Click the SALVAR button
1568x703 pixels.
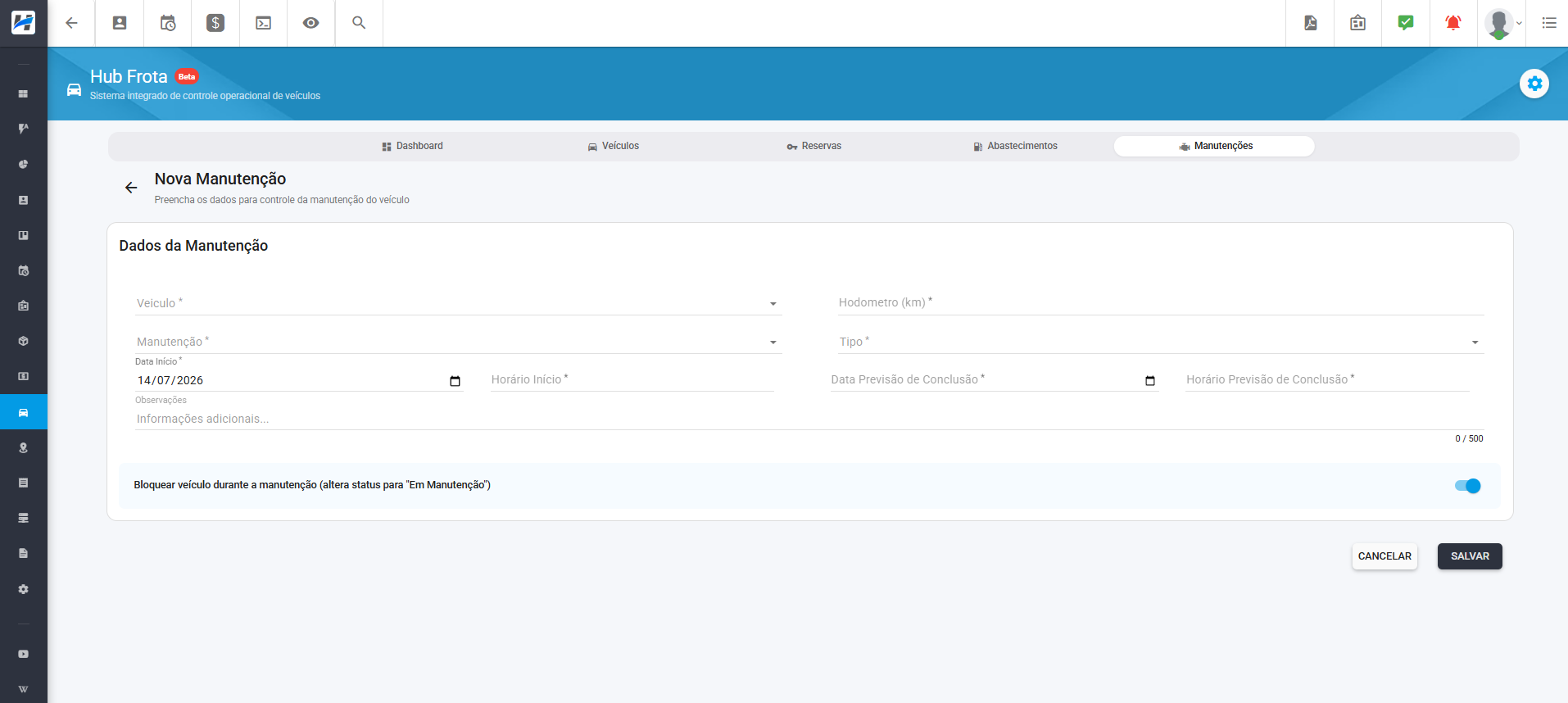(x=1470, y=556)
